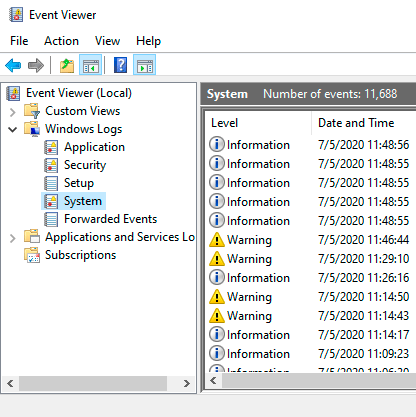Click the Subscriptions icon

pos(32,255)
